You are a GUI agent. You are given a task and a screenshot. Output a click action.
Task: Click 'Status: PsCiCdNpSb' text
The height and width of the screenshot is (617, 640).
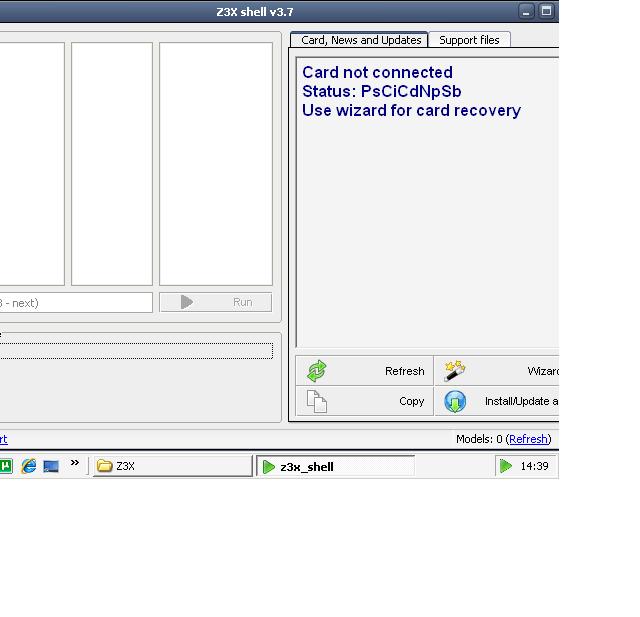(x=382, y=91)
